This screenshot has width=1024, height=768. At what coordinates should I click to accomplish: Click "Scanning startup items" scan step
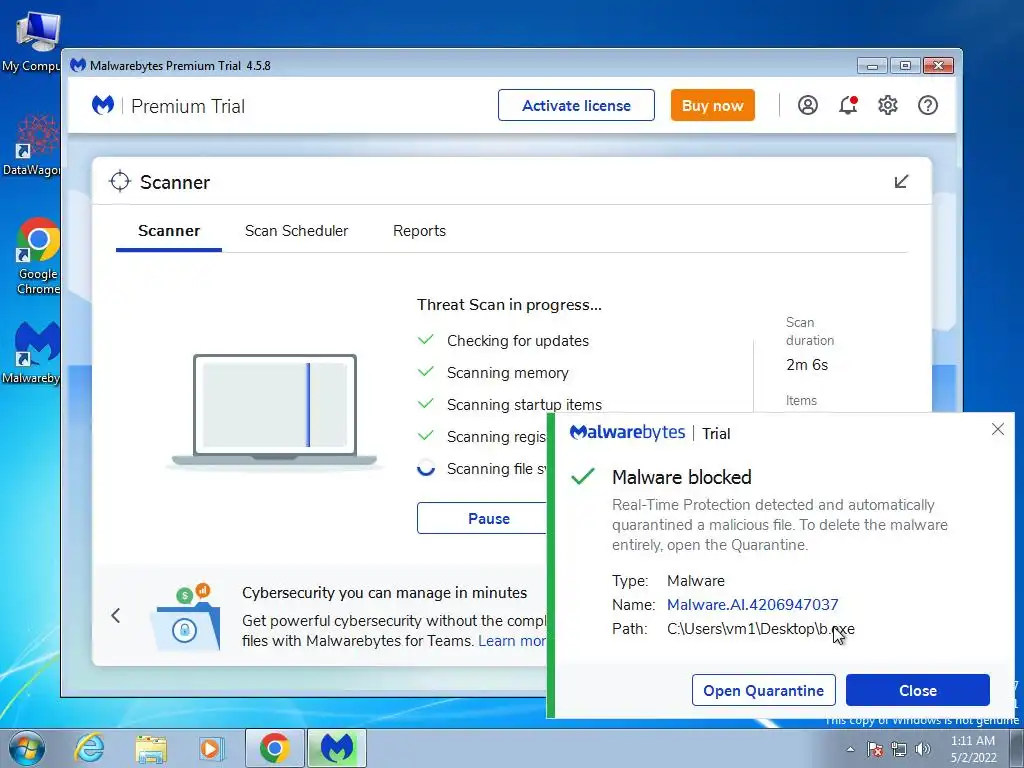pos(524,405)
